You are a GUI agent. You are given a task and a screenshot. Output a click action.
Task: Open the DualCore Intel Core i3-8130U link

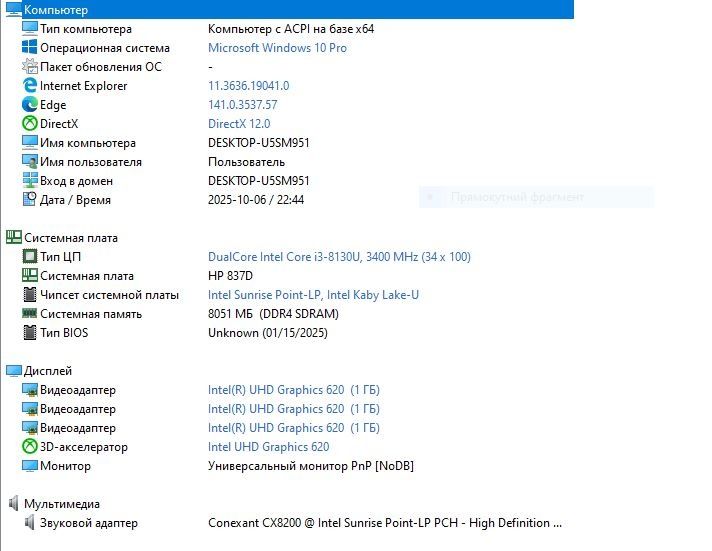pos(339,257)
